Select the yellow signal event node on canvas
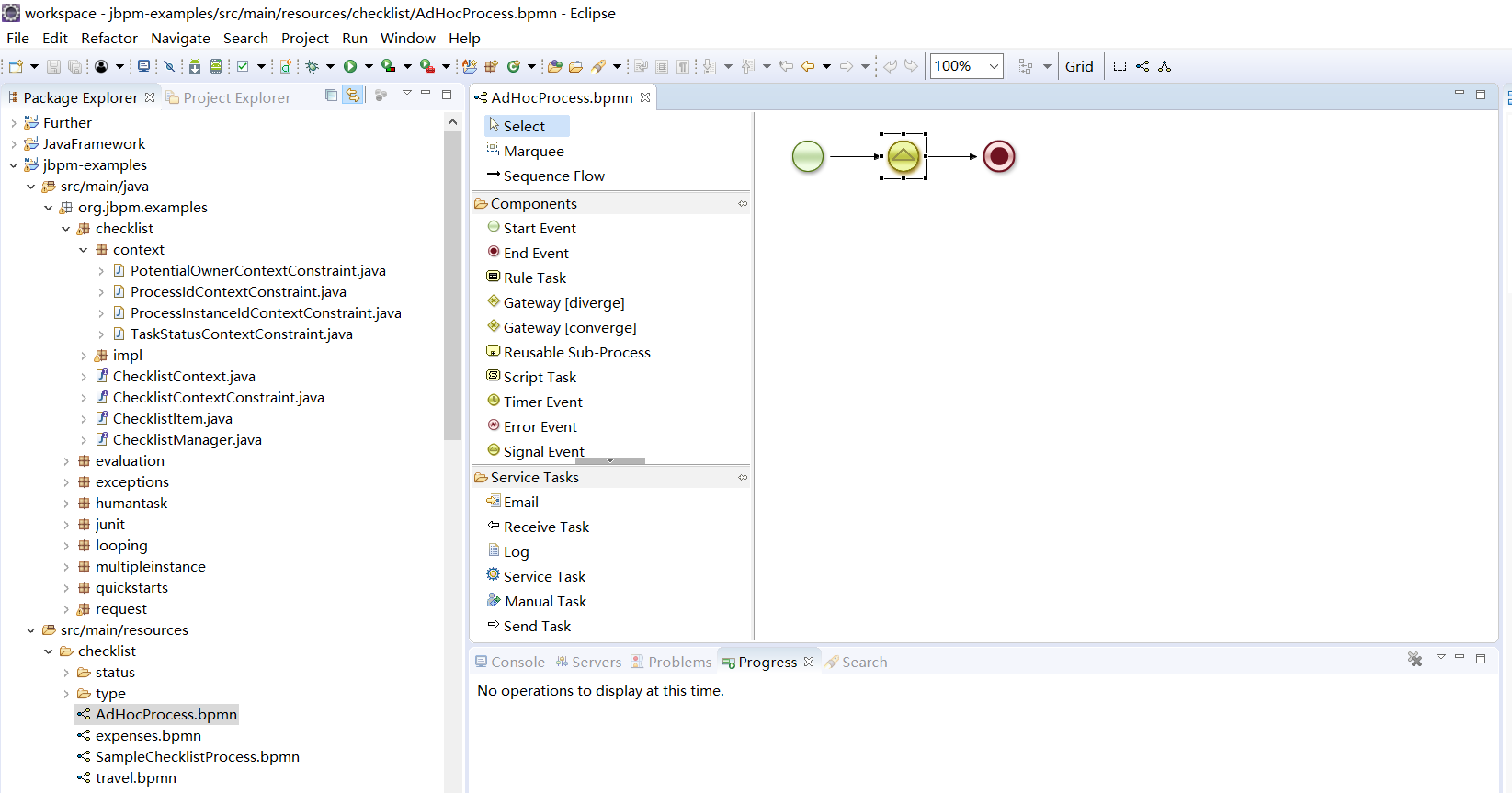Image resolution: width=1512 pixels, height=793 pixels. pos(904,156)
